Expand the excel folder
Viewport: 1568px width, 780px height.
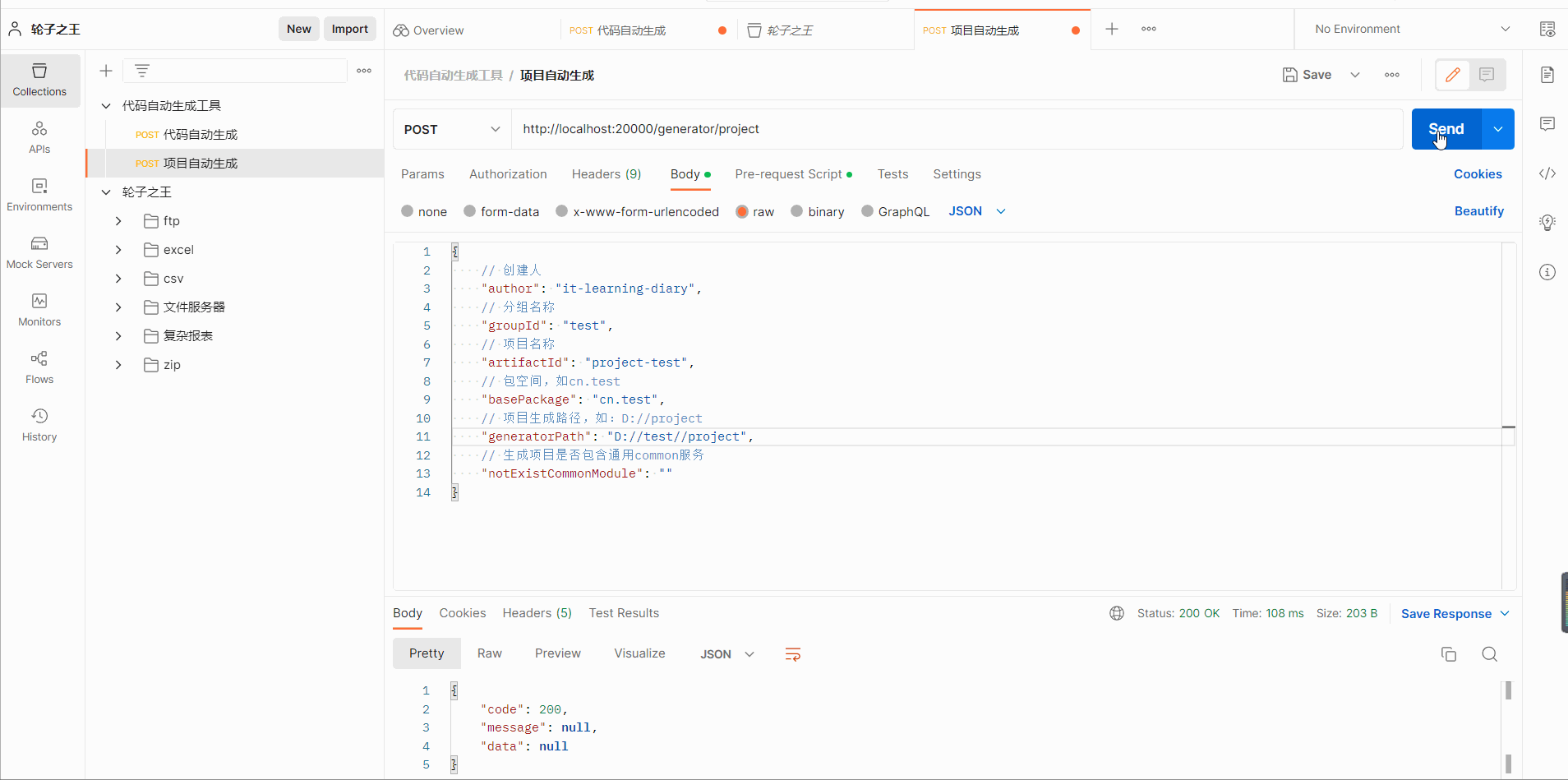(x=118, y=250)
